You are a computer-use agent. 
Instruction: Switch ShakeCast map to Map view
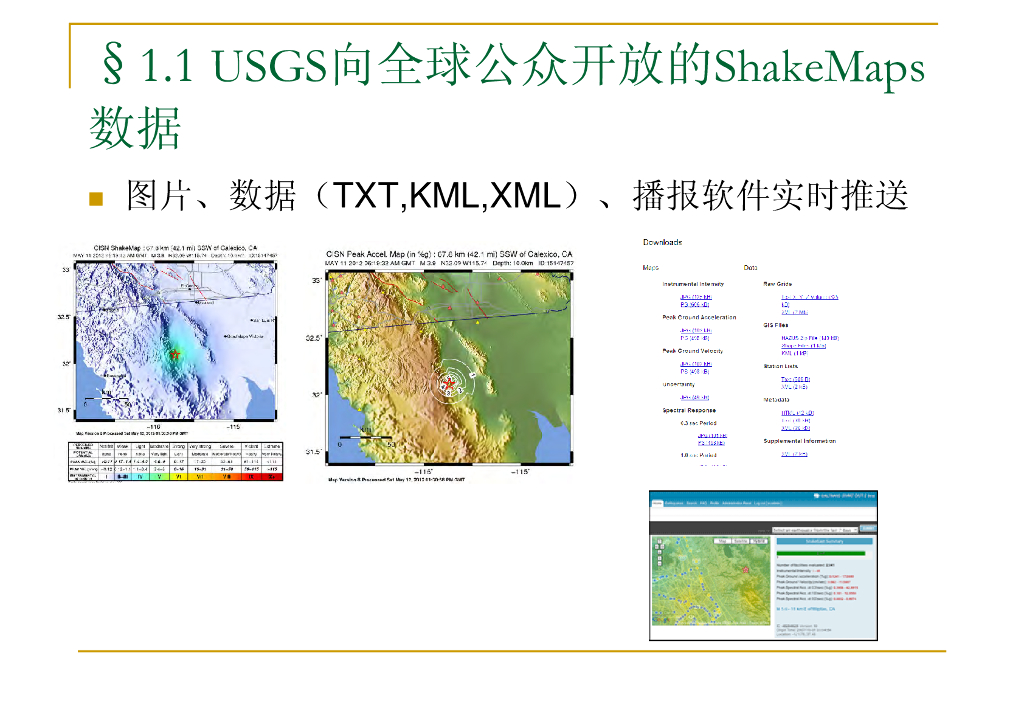click(722, 541)
